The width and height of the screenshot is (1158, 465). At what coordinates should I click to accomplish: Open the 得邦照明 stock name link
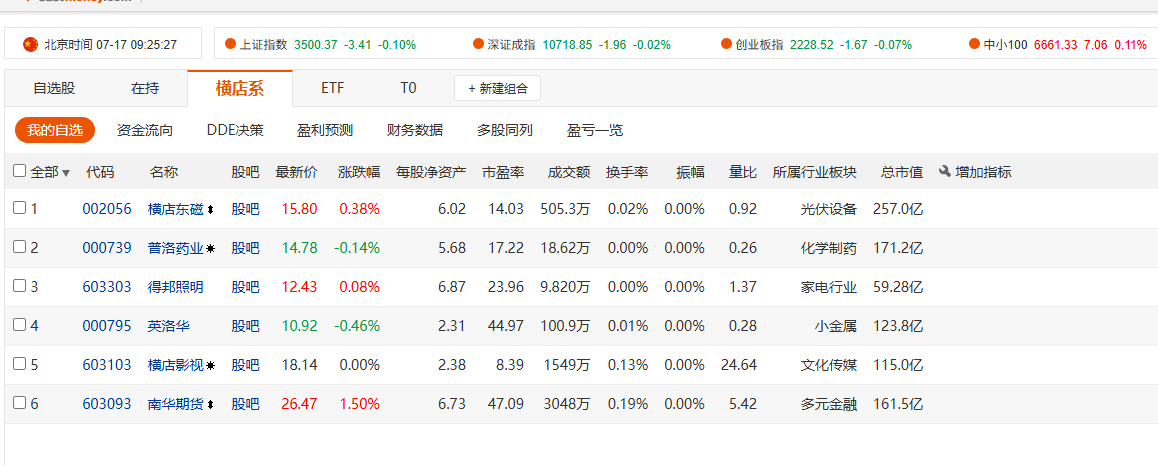tap(176, 286)
